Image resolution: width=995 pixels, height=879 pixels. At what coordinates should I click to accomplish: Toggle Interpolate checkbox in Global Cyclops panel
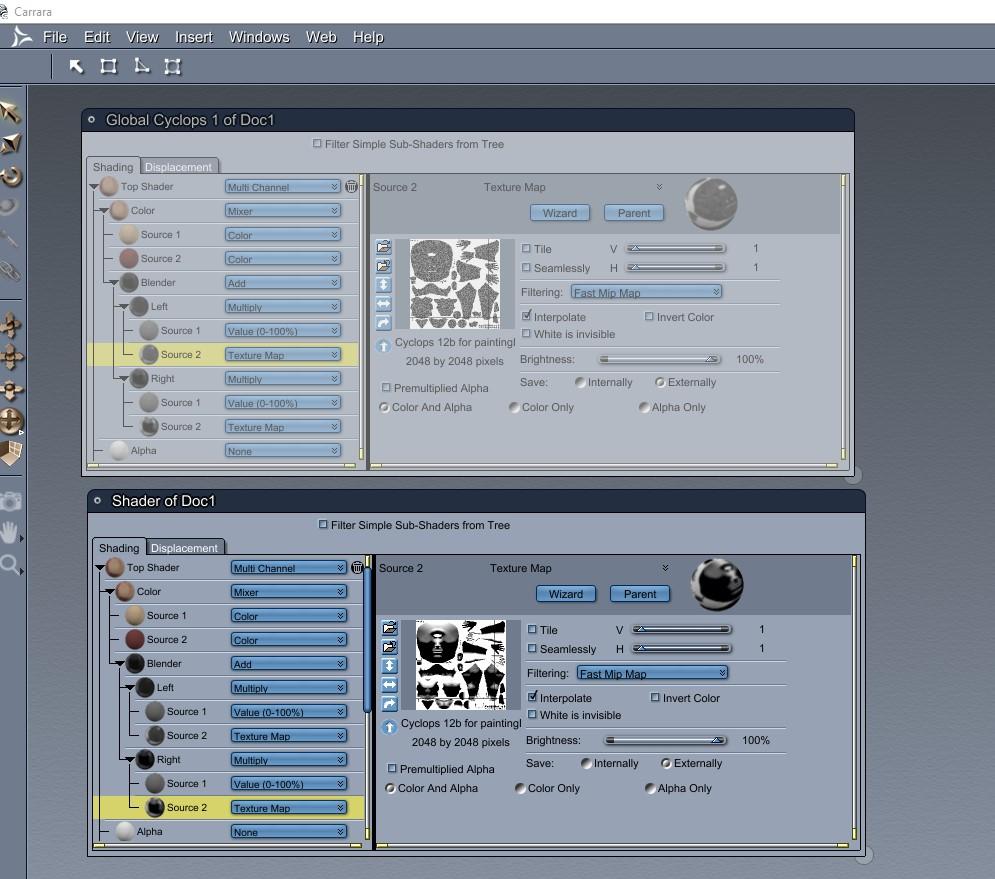click(526, 315)
